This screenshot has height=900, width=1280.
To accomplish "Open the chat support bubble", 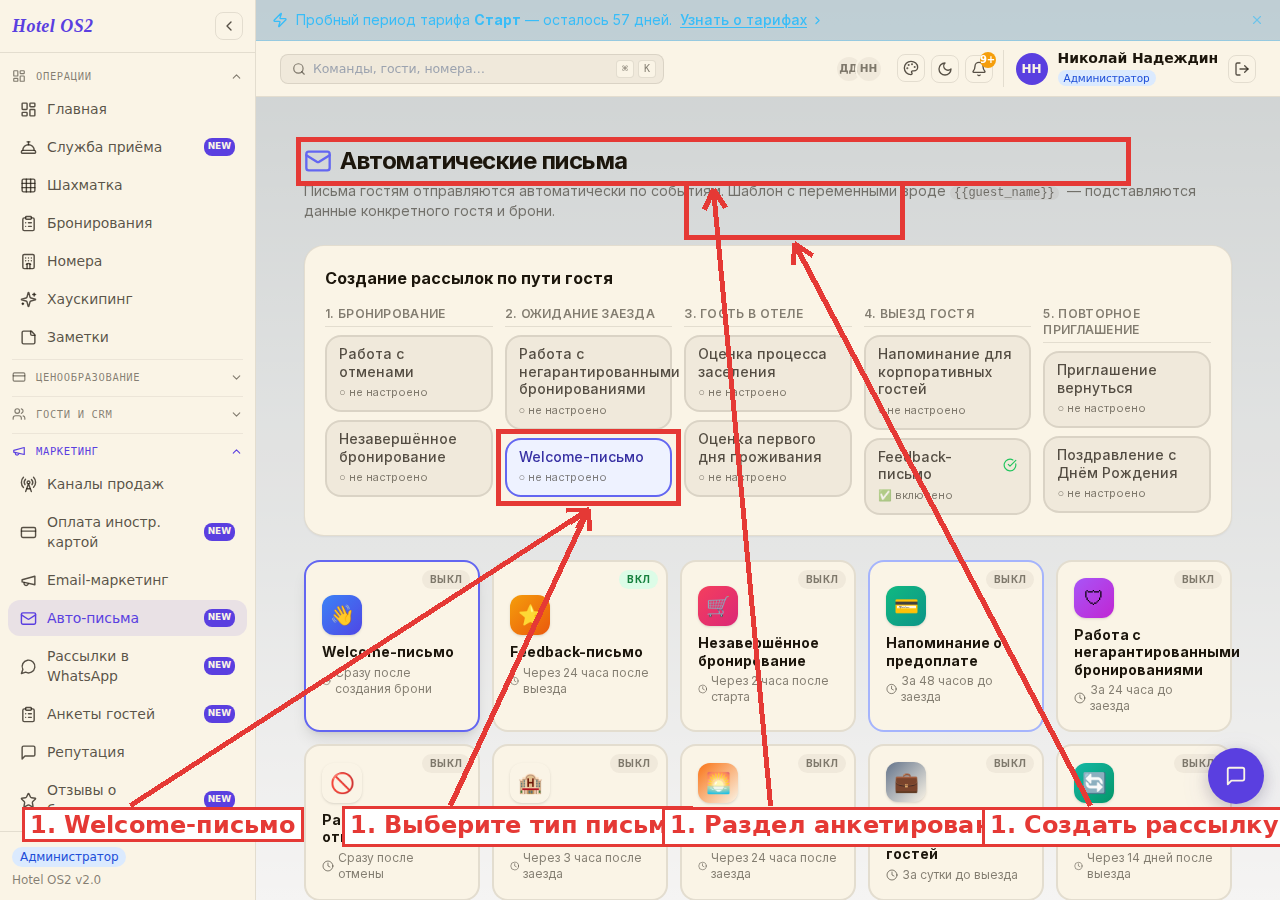I will coord(1235,776).
